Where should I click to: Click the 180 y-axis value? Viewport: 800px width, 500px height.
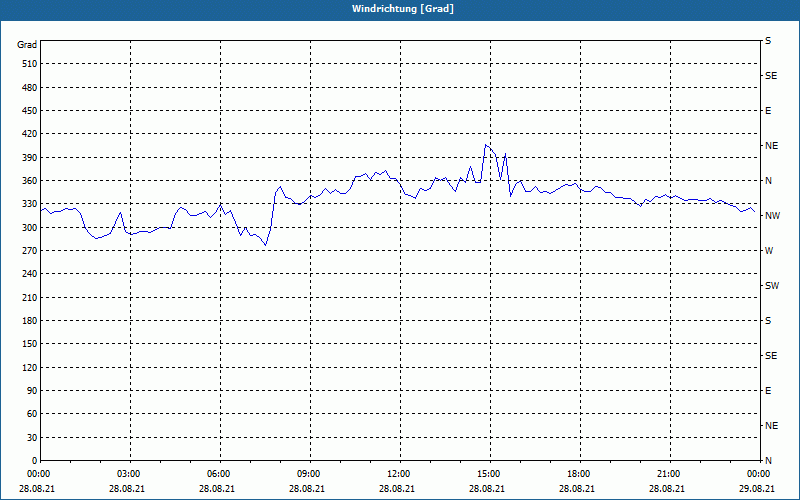(30, 321)
